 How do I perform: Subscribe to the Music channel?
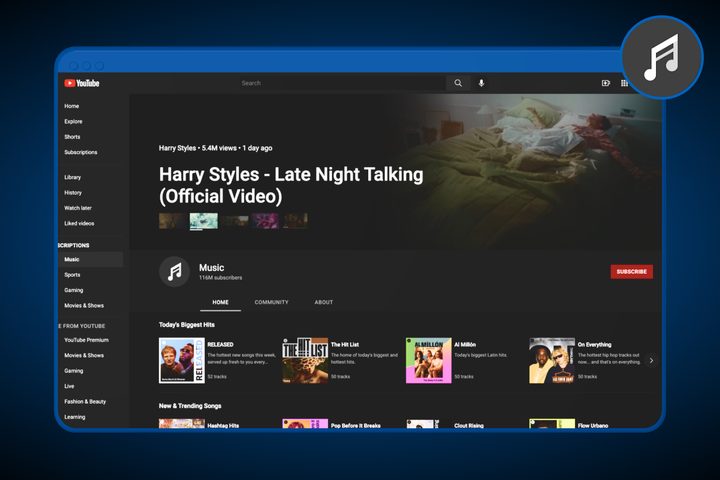(631, 271)
